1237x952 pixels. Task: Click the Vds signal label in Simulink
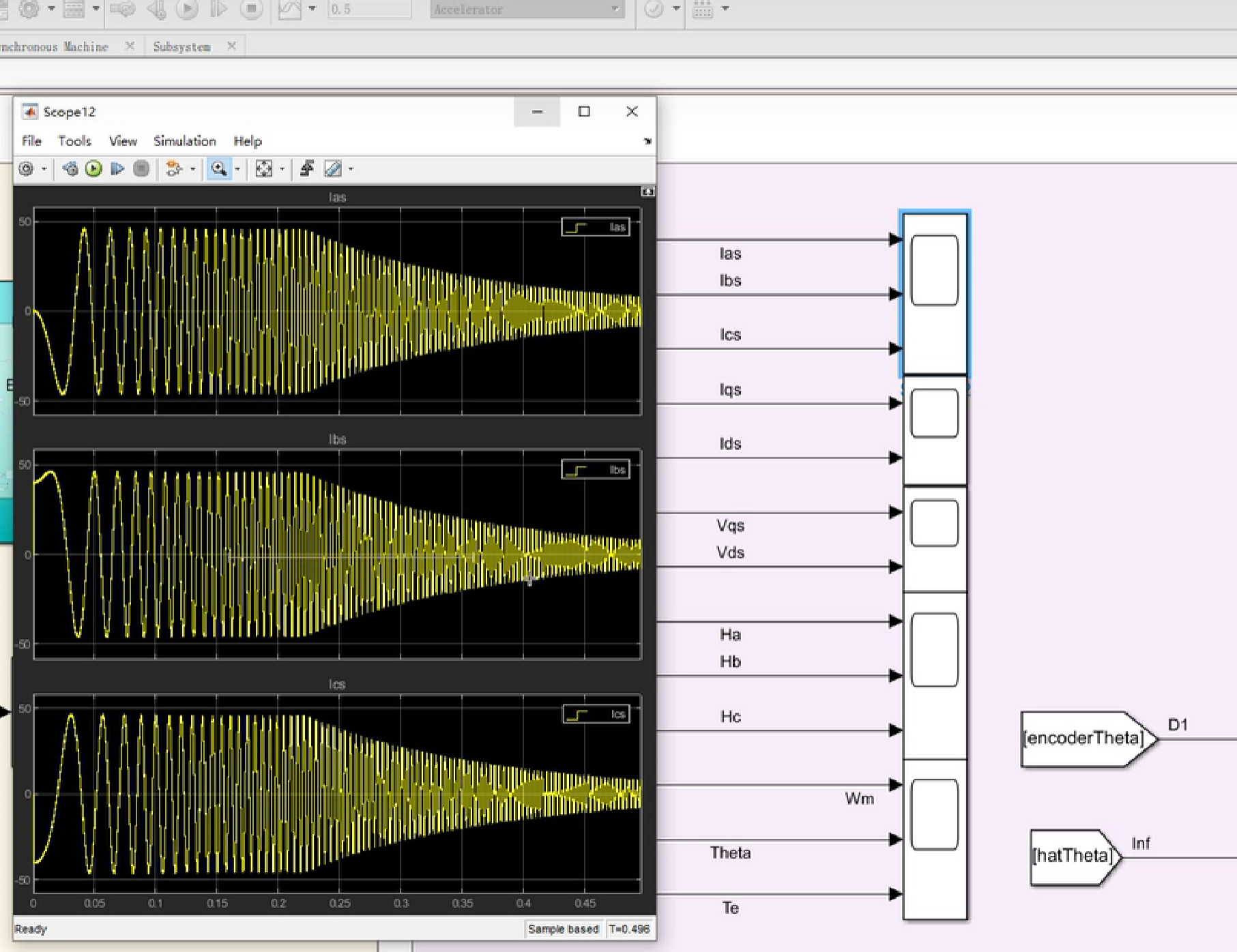(730, 552)
